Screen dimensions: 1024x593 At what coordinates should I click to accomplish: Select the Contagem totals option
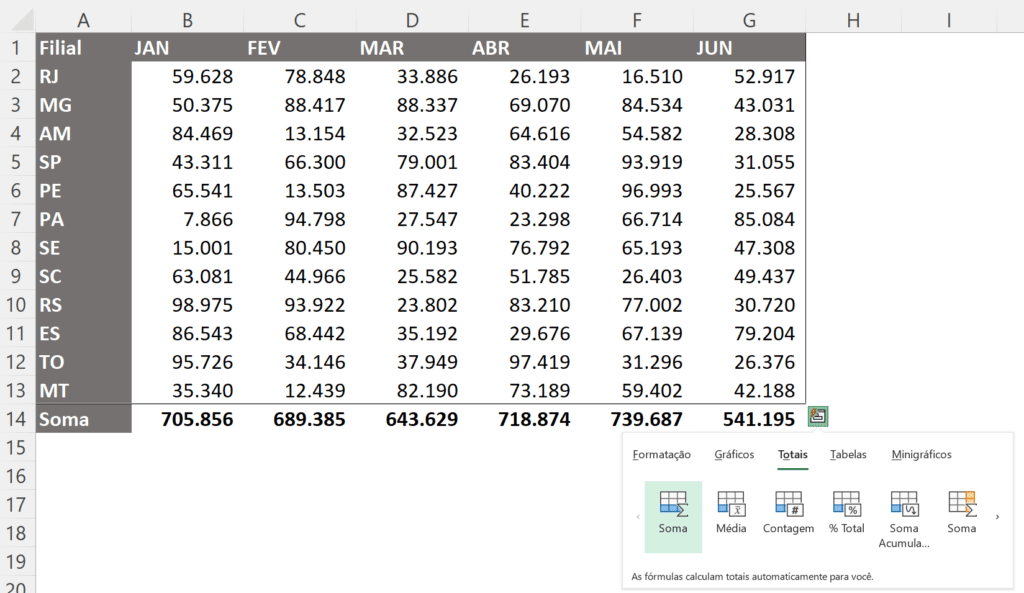click(788, 513)
